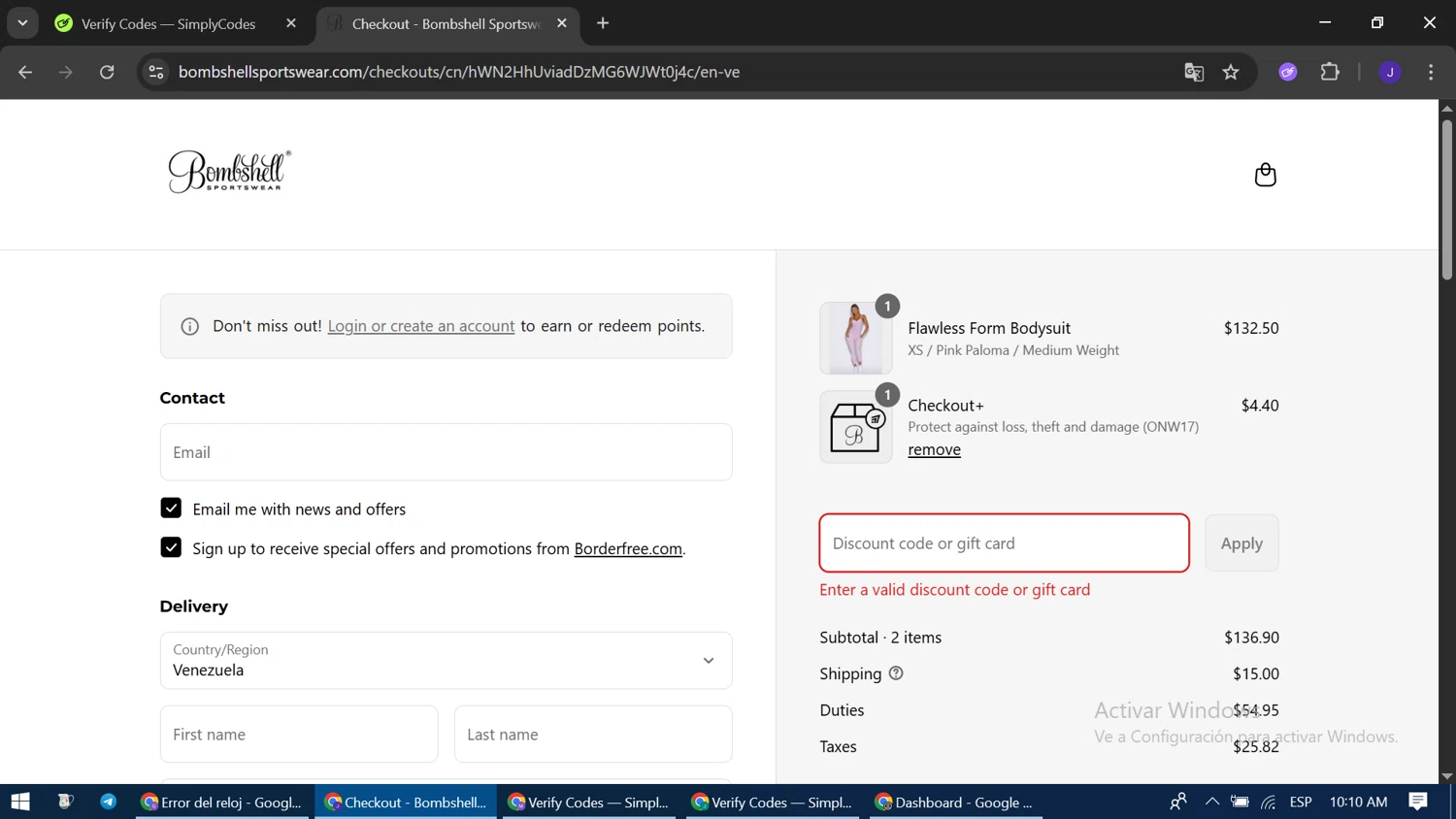Screen dimensions: 1456x819
Task: Remove the Checkout+ protection item
Action: pos(934,449)
